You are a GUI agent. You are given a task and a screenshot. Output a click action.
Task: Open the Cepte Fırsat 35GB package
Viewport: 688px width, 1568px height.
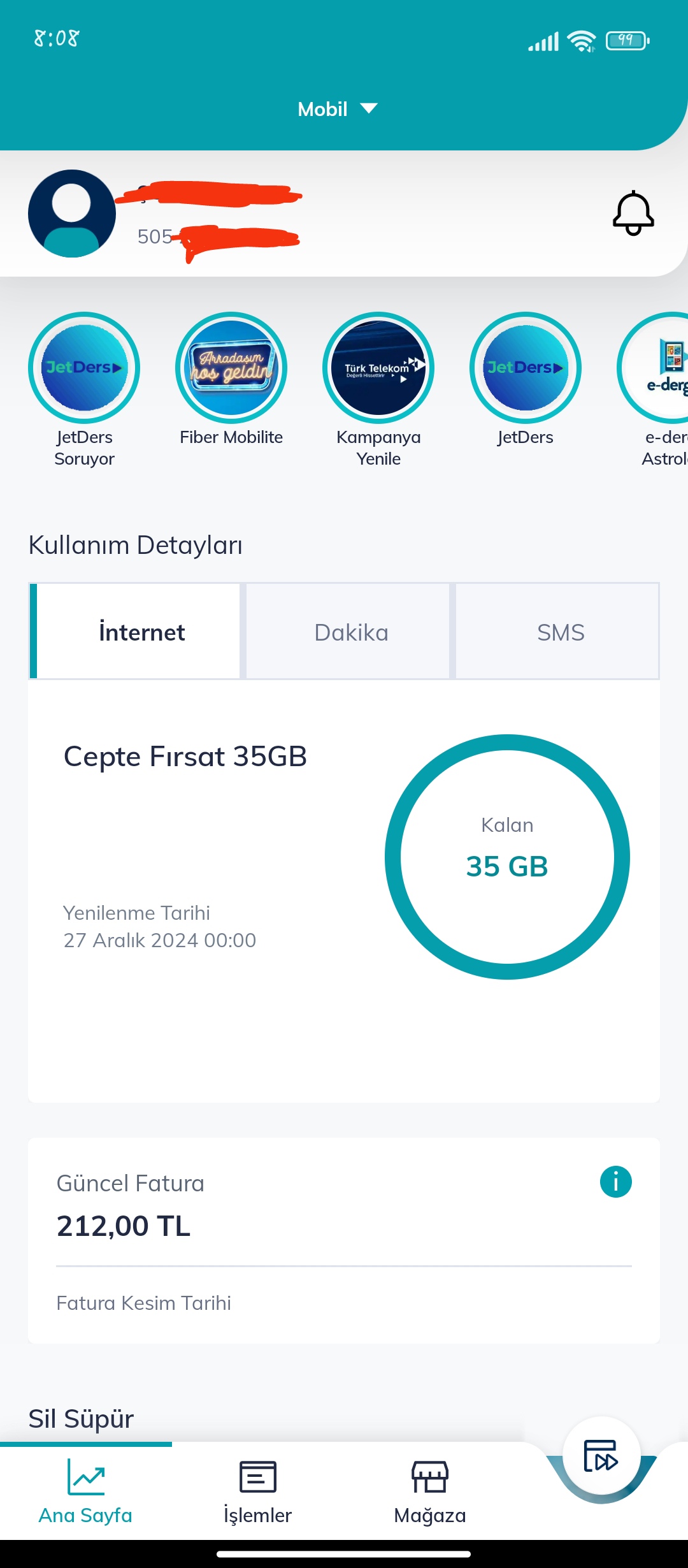[185, 757]
